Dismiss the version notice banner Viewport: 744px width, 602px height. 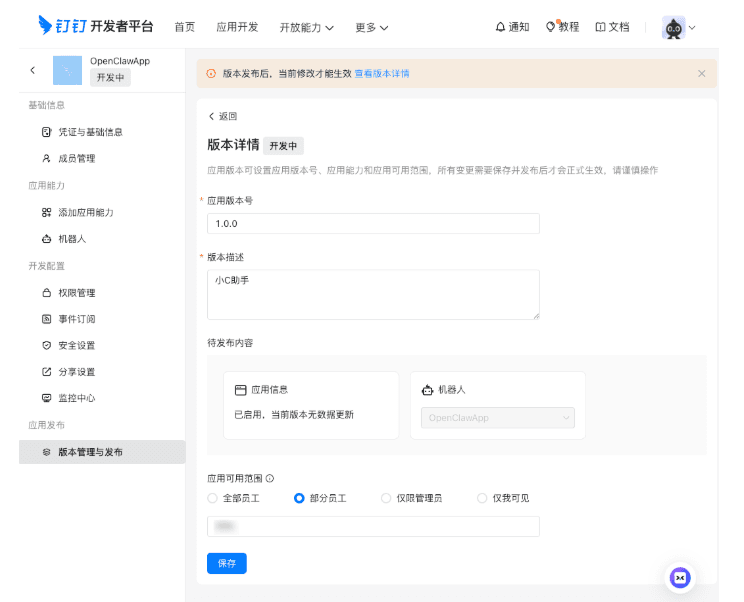point(701,73)
